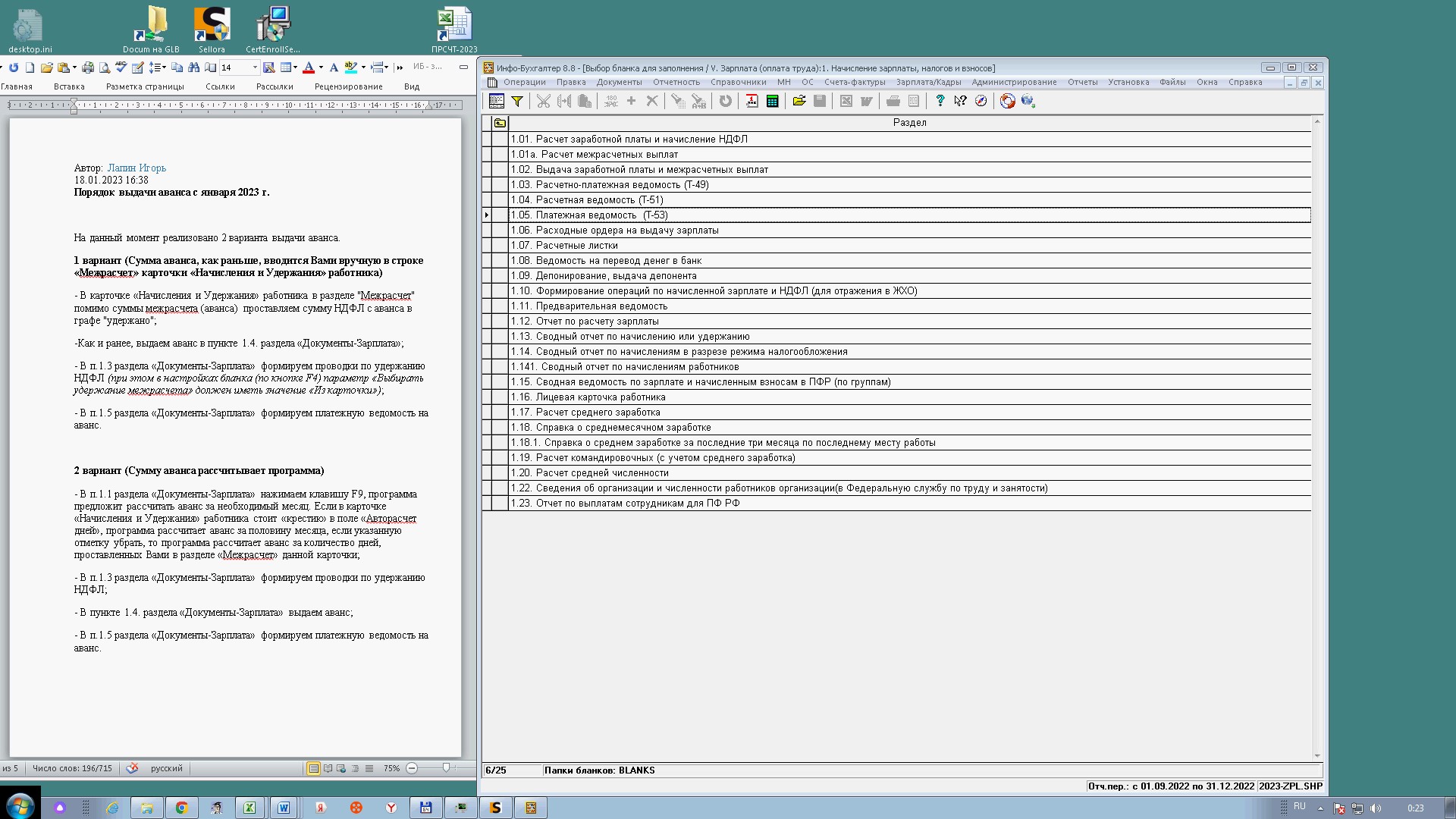Click the Word zoom slider handle
The height and width of the screenshot is (819, 1456).
(447, 768)
